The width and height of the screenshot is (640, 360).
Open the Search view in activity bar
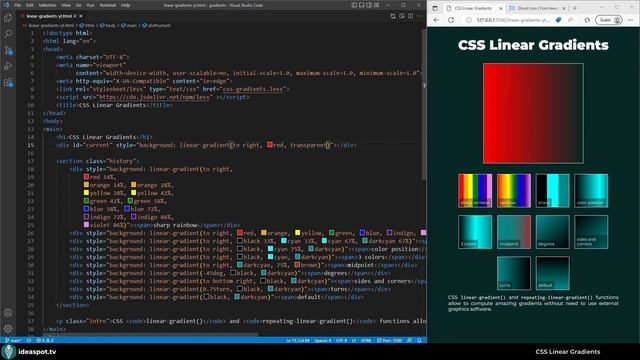(x=8, y=34)
